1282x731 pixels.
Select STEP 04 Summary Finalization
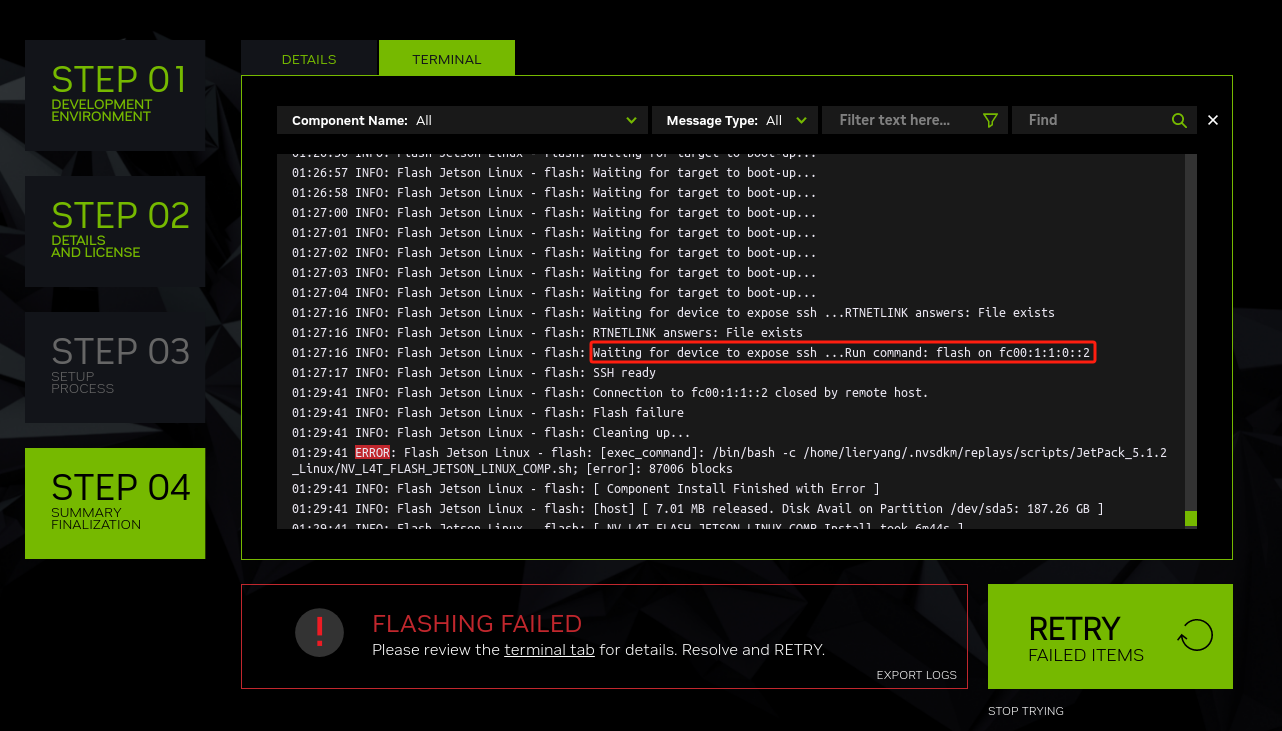[115, 503]
